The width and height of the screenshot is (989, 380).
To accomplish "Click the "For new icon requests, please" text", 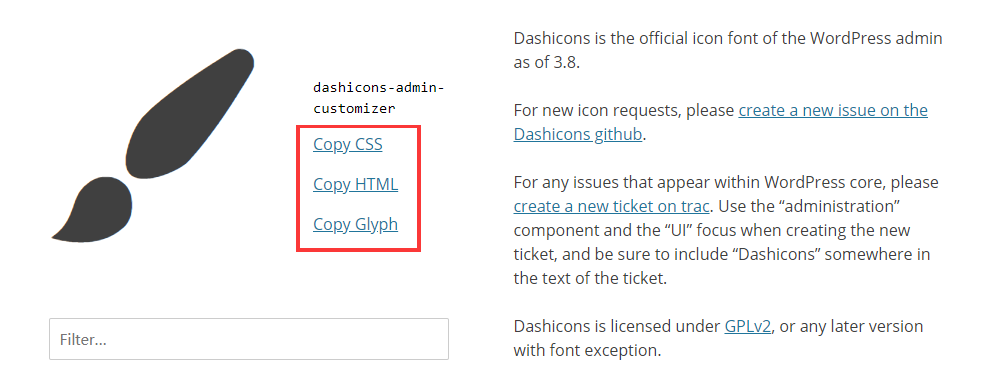I will pyautogui.click(x=624, y=110).
